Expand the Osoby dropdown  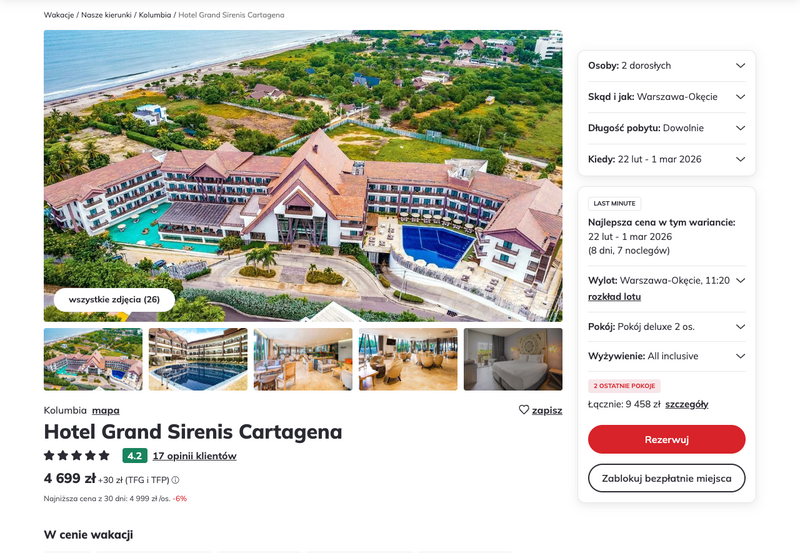tap(666, 66)
